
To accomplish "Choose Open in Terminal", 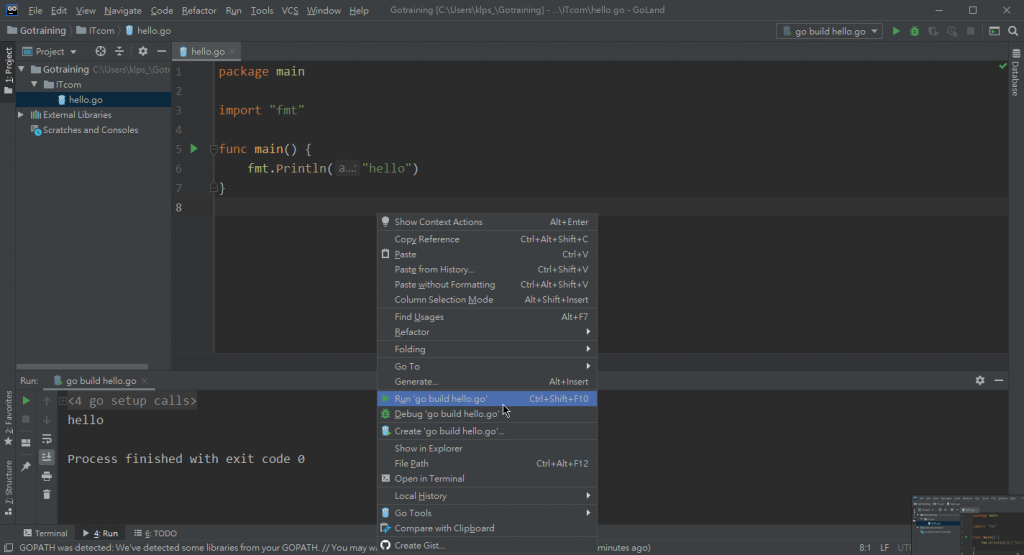I will (x=487, y=478).
